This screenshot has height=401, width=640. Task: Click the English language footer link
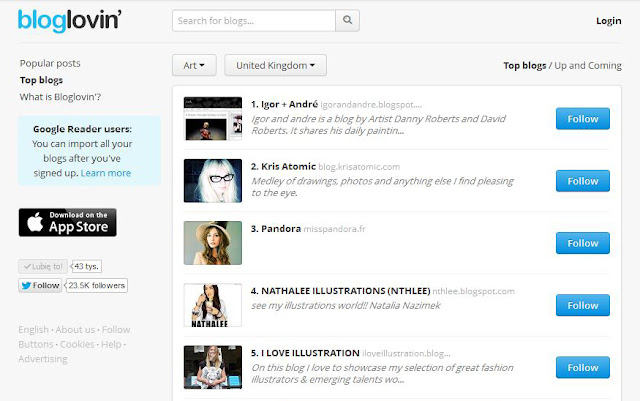[x=33, y=330]
